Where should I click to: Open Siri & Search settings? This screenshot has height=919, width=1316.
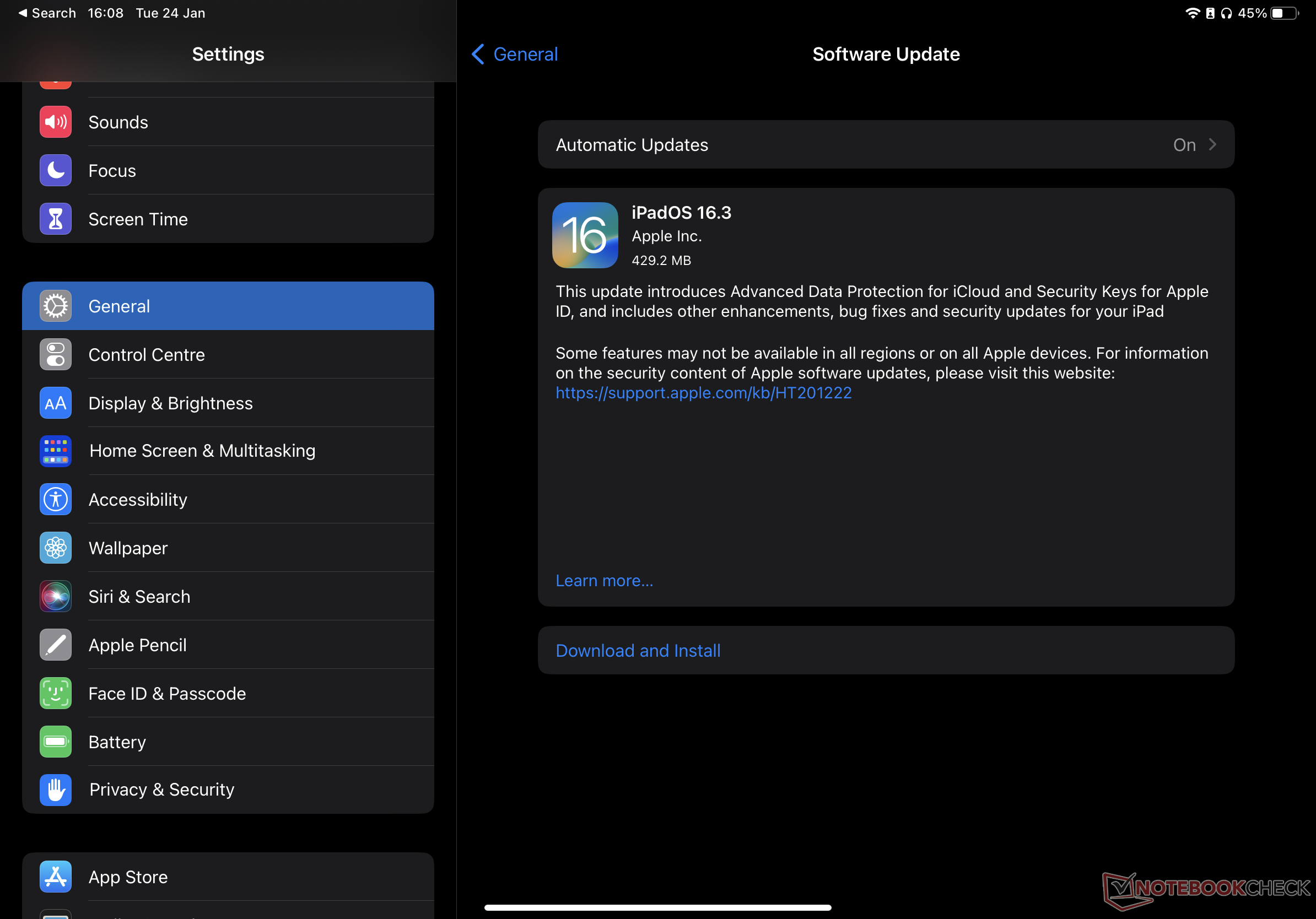click(228, 597)
